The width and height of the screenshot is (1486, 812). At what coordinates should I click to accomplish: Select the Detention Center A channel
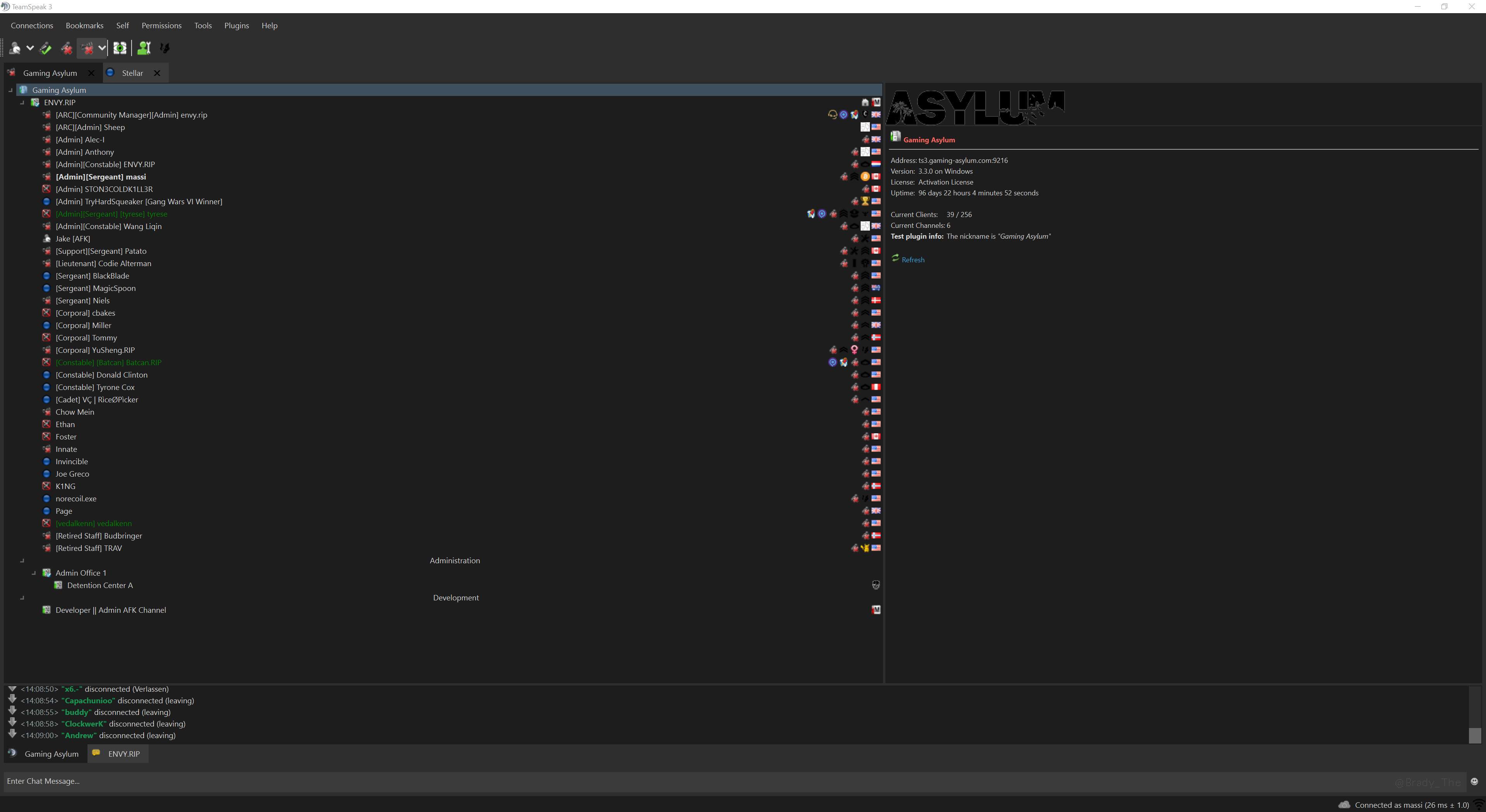100,585
